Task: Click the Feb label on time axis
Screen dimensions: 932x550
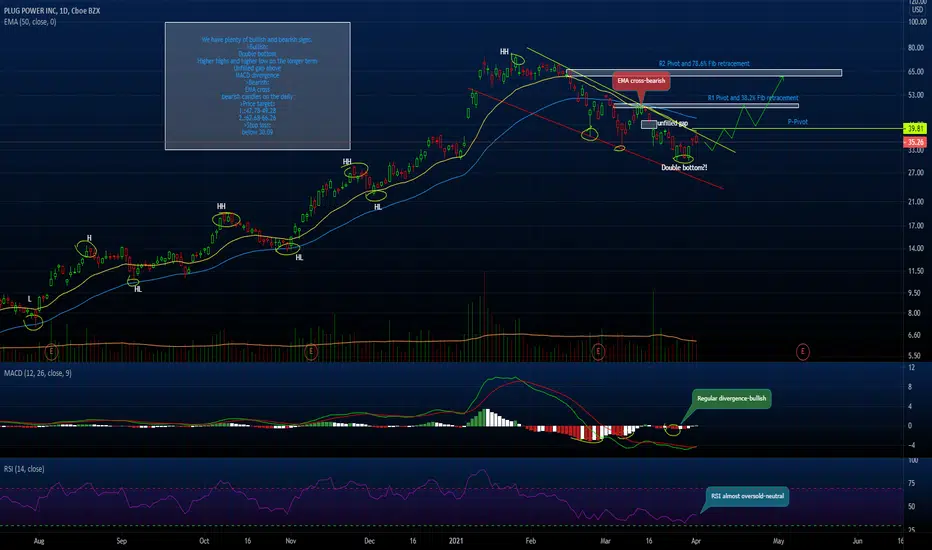Action: click(x=531, y=541)
